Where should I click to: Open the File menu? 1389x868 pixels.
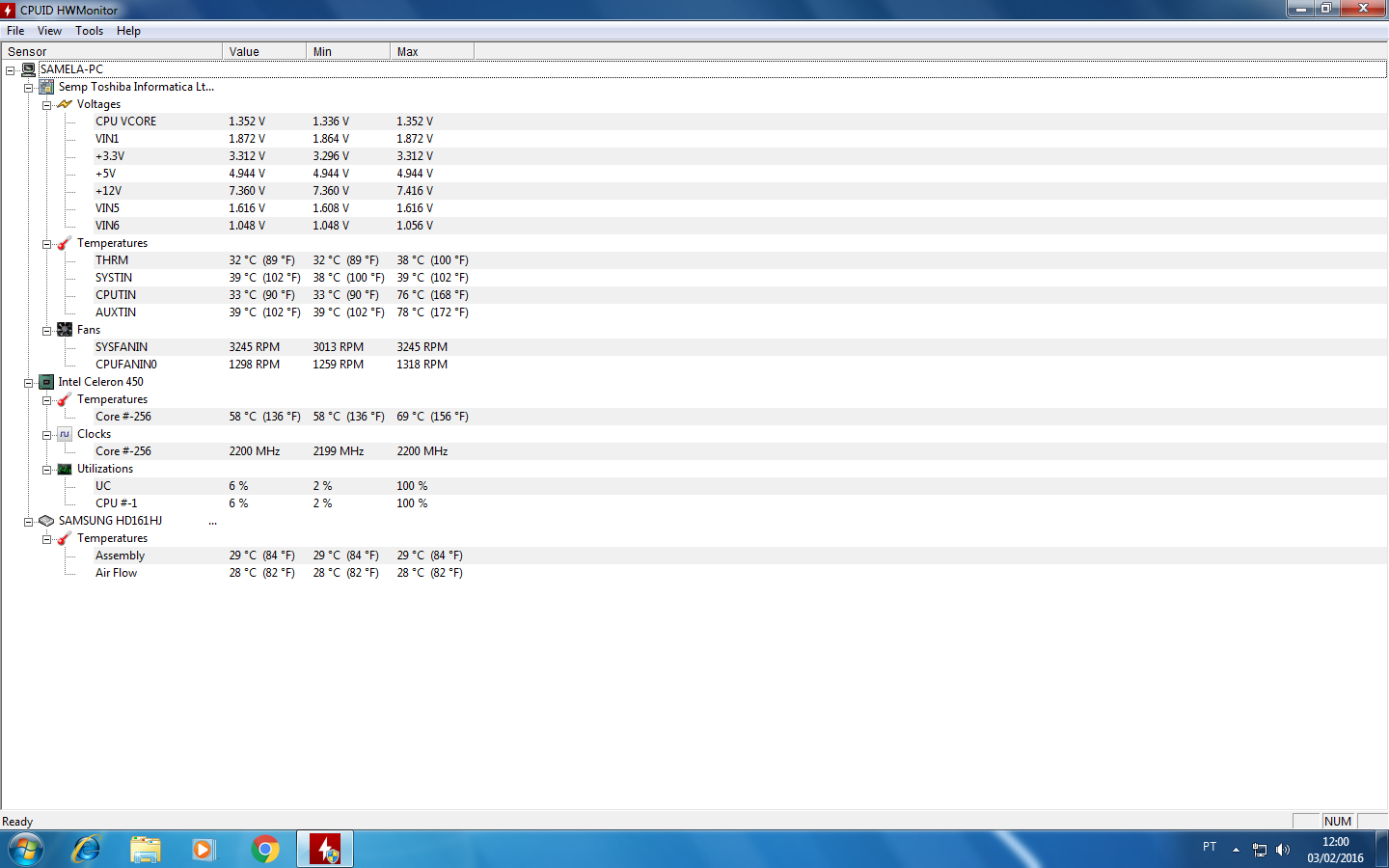coord(15,31)
